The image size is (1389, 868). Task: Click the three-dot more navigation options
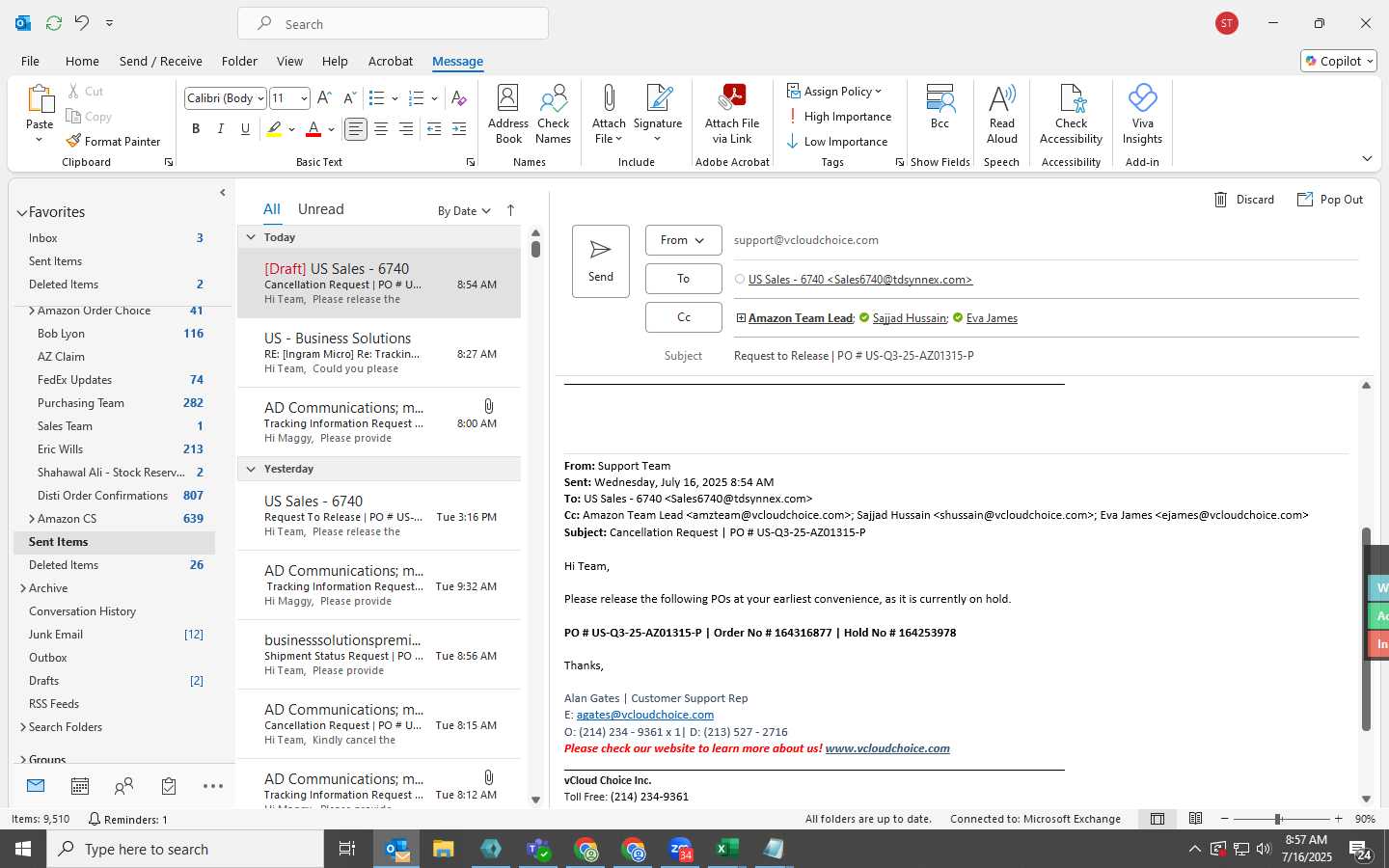point(213,787)
